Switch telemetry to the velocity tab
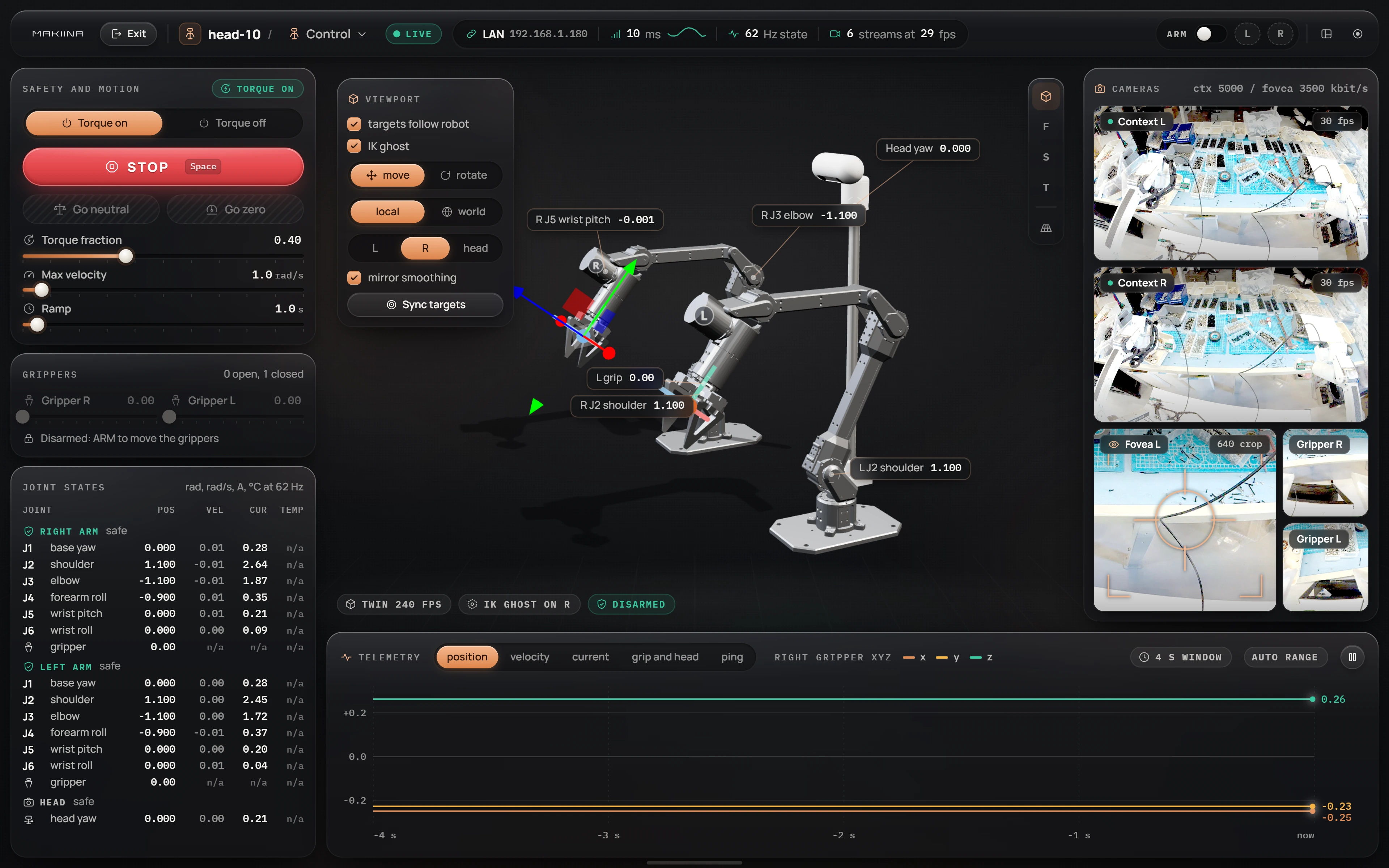The width and height of the screenshot is (1389, 868). (x=529, y=657)
